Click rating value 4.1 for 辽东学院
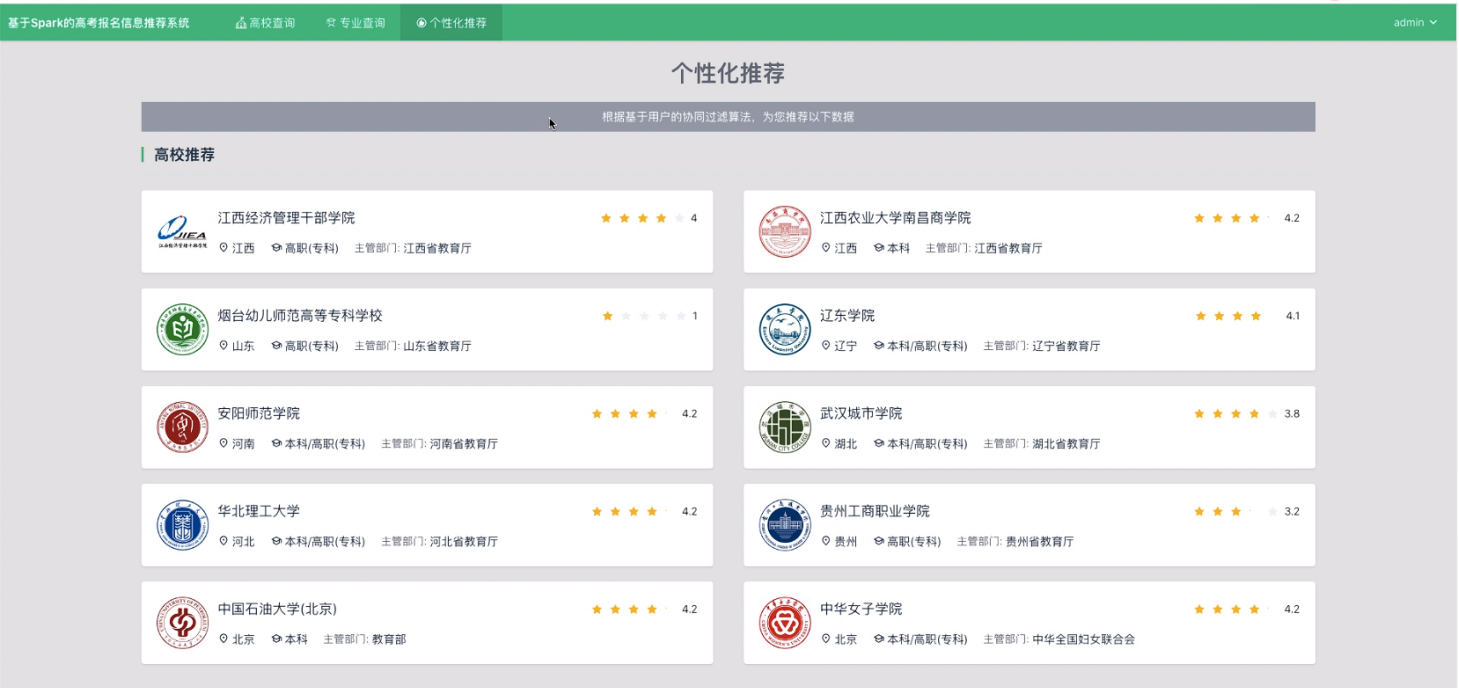 click(x=1293, y=316)
